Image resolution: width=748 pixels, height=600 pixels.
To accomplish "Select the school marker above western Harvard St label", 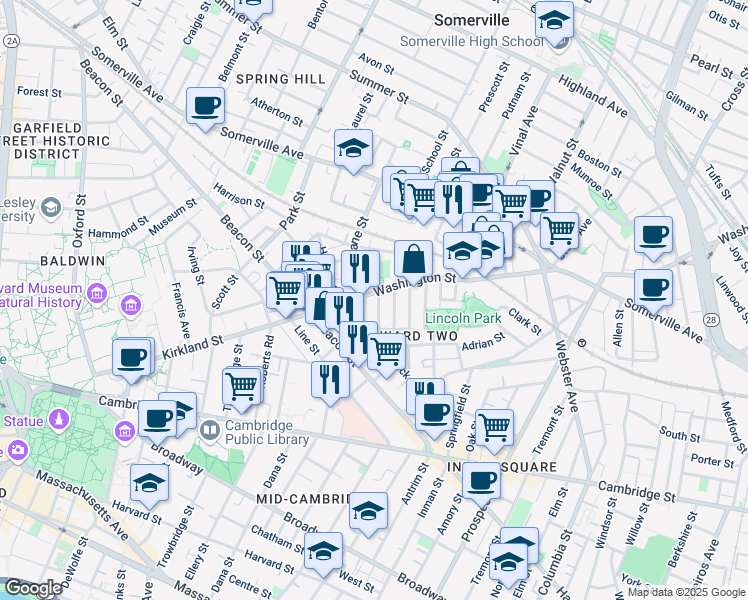I will 149,484.
